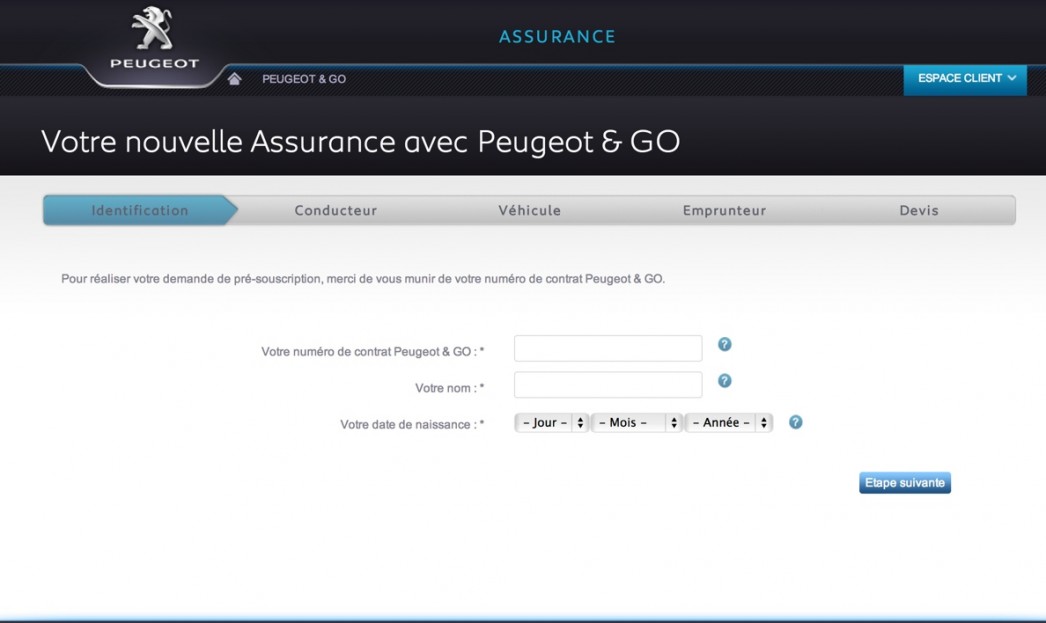Open the Mois month dropdown

coord(636,422)
